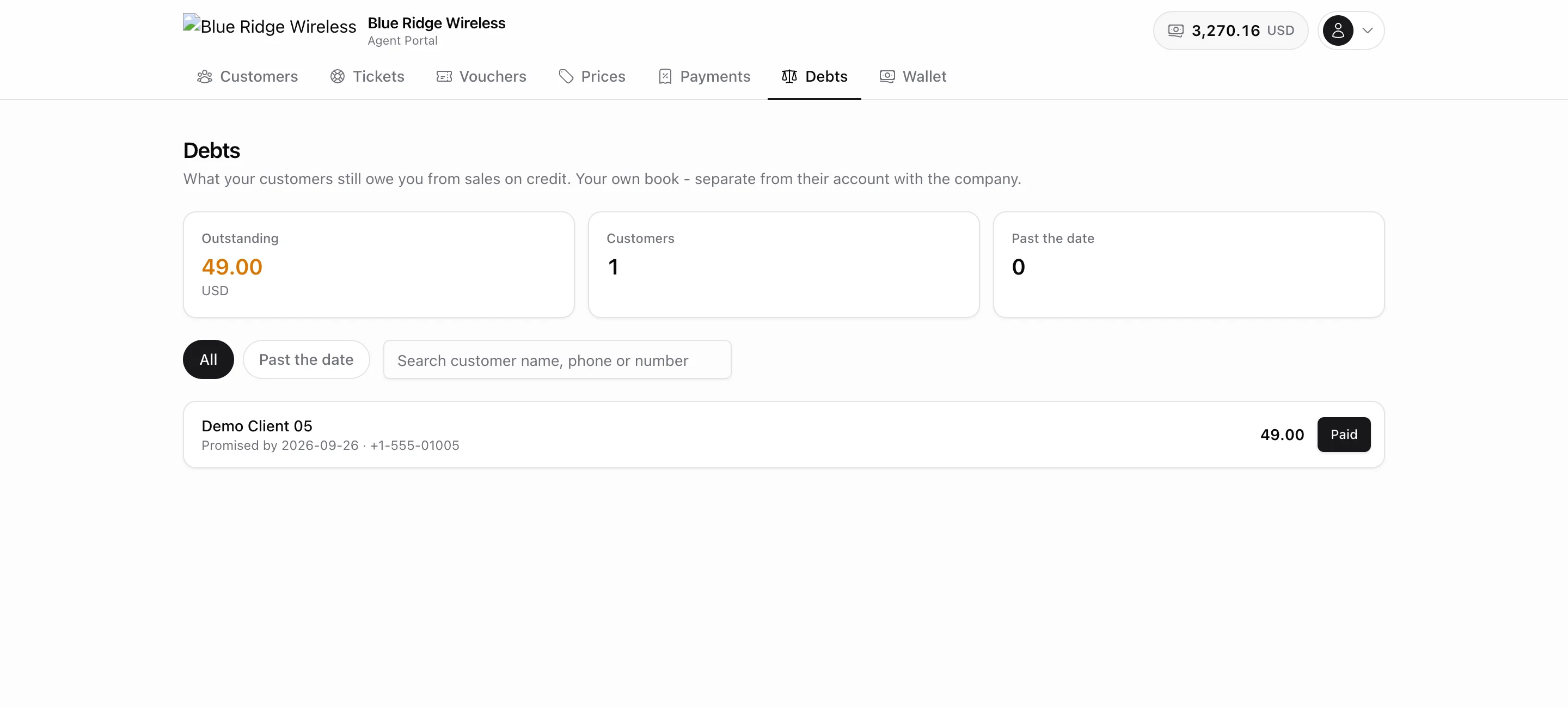
Task: Click the Blue Ridge Wireless logo image
Action: point(269,26)
